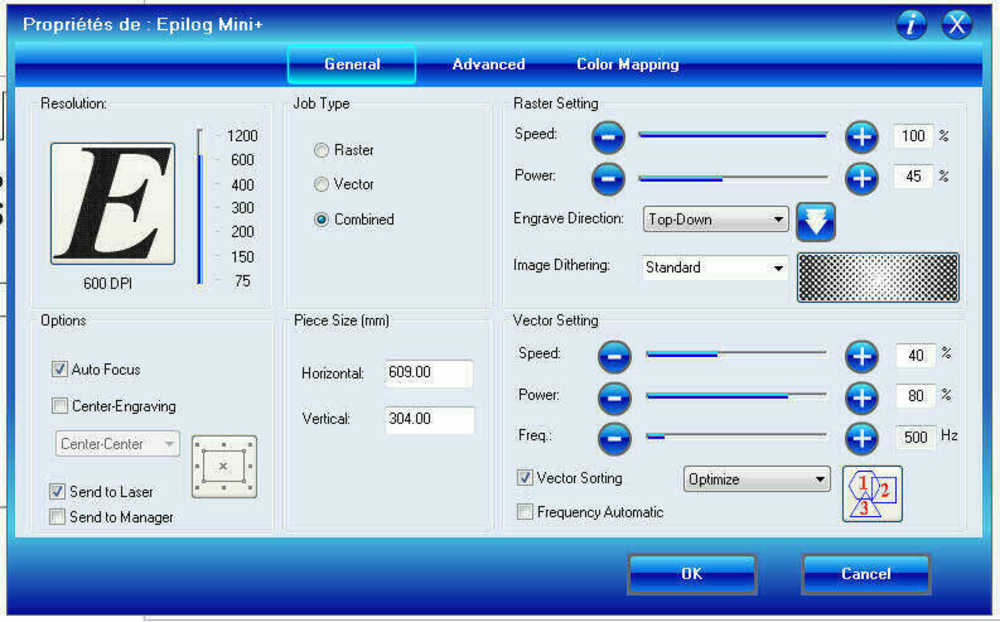
Task: Open the Engrave Direction Top-Down dropdown
Action: [x=716, y=219]
